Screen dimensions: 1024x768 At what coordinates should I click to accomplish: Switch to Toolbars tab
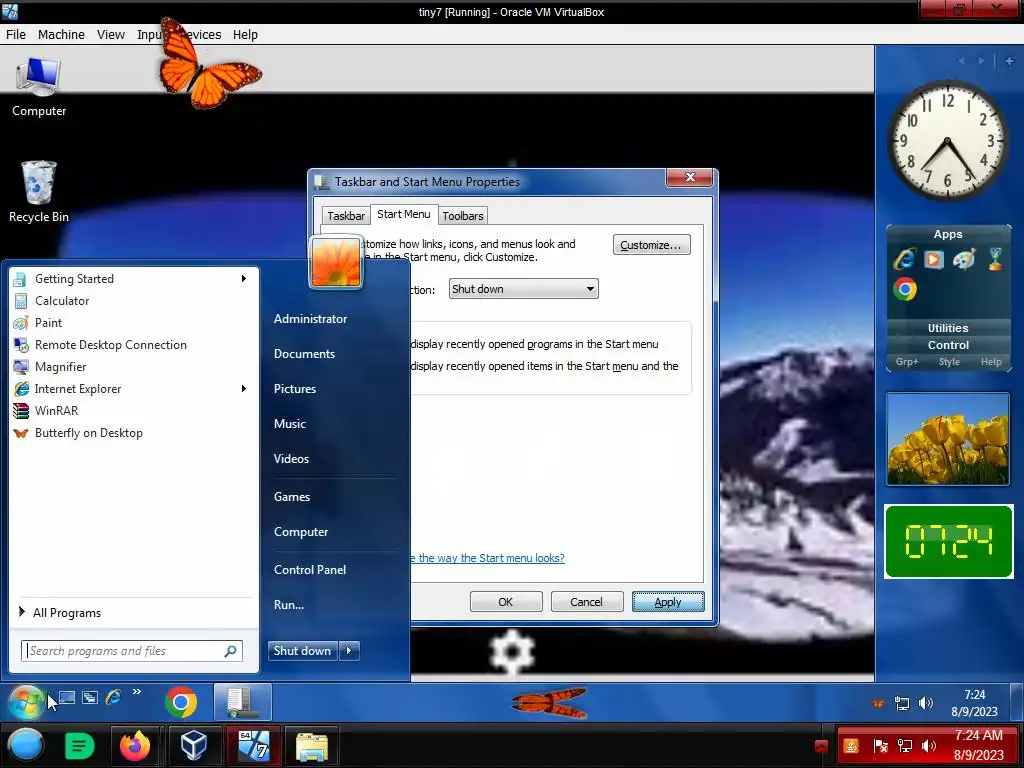click(x=462, y=216)
